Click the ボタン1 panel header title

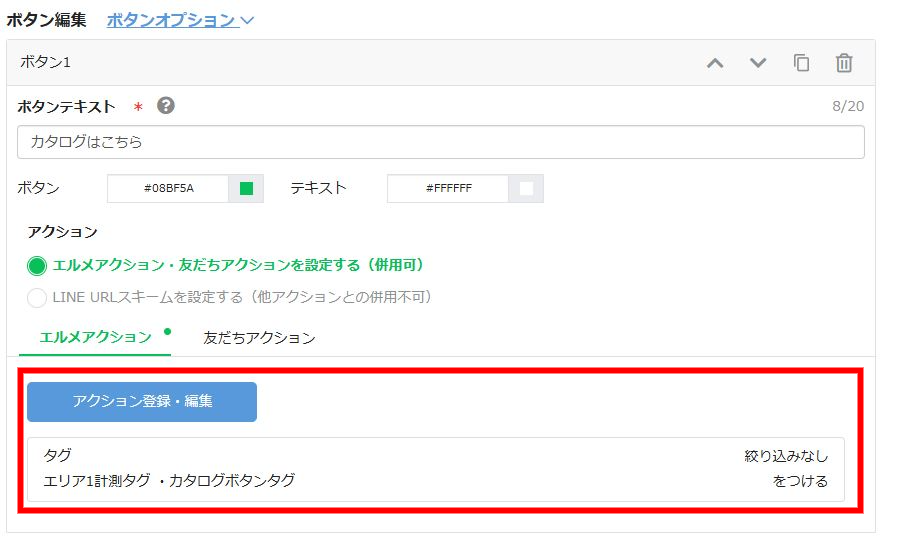[x=46, y=62]
